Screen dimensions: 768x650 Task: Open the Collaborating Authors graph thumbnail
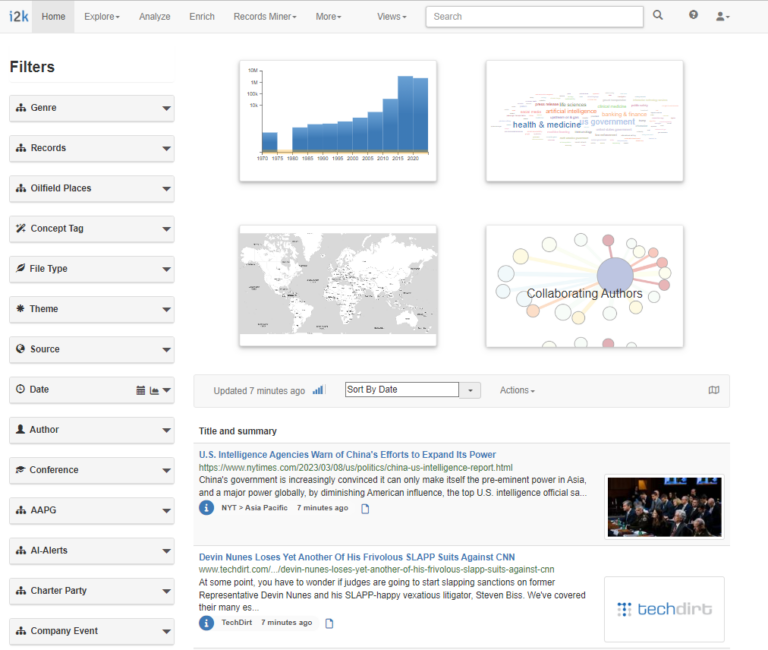tap(584, 286)
